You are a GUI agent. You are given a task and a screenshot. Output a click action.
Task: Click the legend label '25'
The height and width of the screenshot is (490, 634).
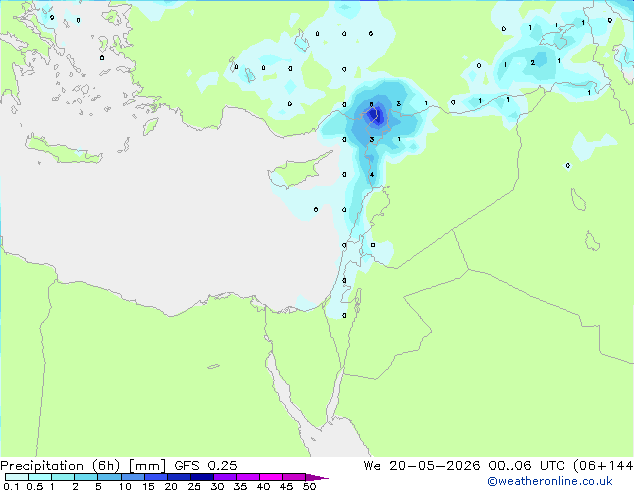point(194,486)
